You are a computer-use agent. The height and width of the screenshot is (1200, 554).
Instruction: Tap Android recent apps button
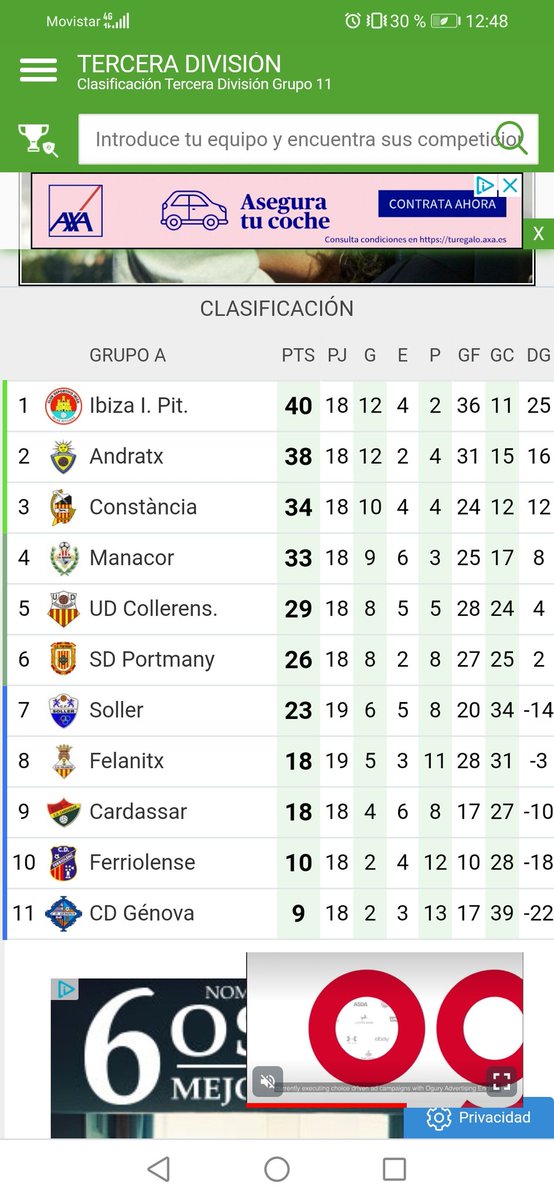coord(395,1168)
